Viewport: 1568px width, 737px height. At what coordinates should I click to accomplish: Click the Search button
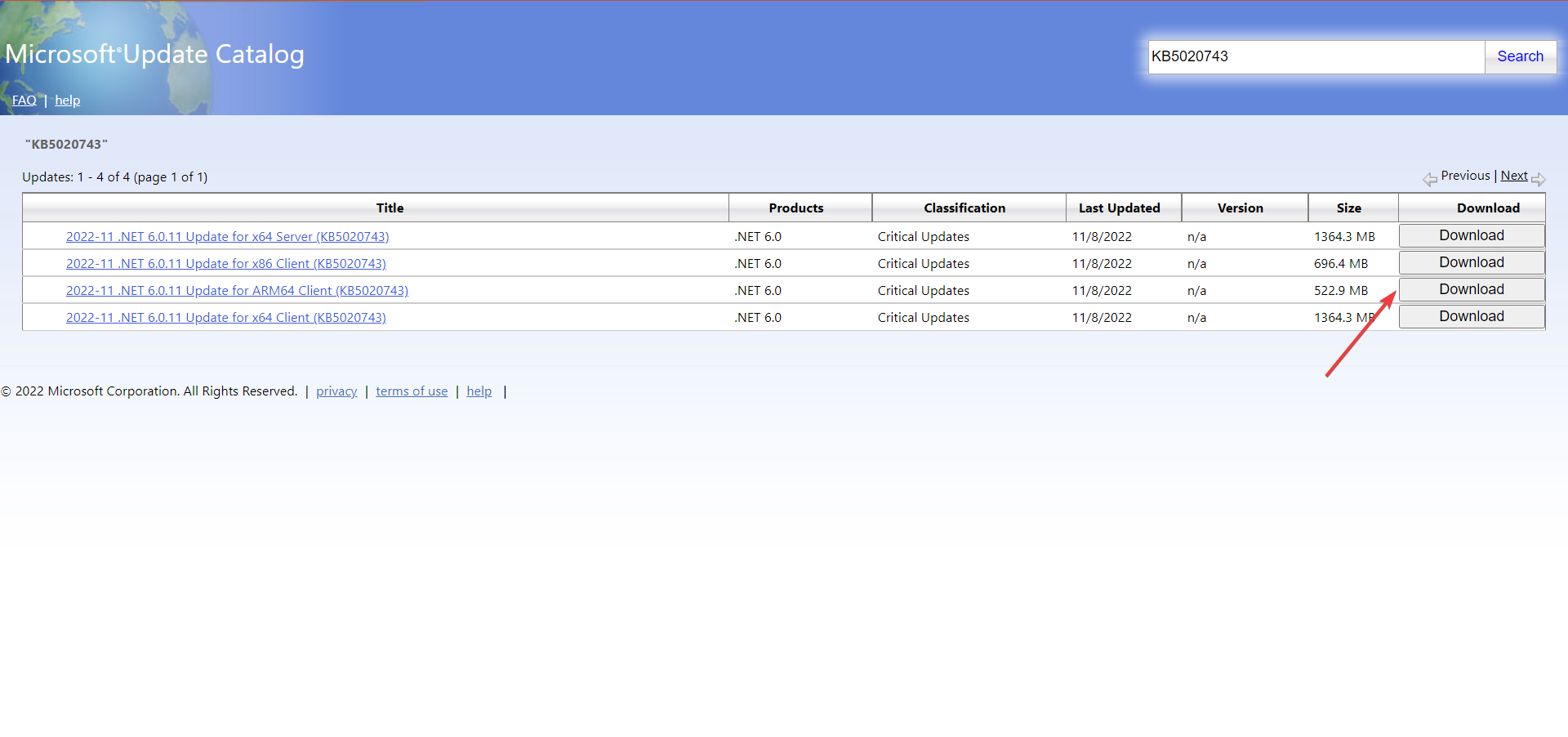(x=1520, y=56)
